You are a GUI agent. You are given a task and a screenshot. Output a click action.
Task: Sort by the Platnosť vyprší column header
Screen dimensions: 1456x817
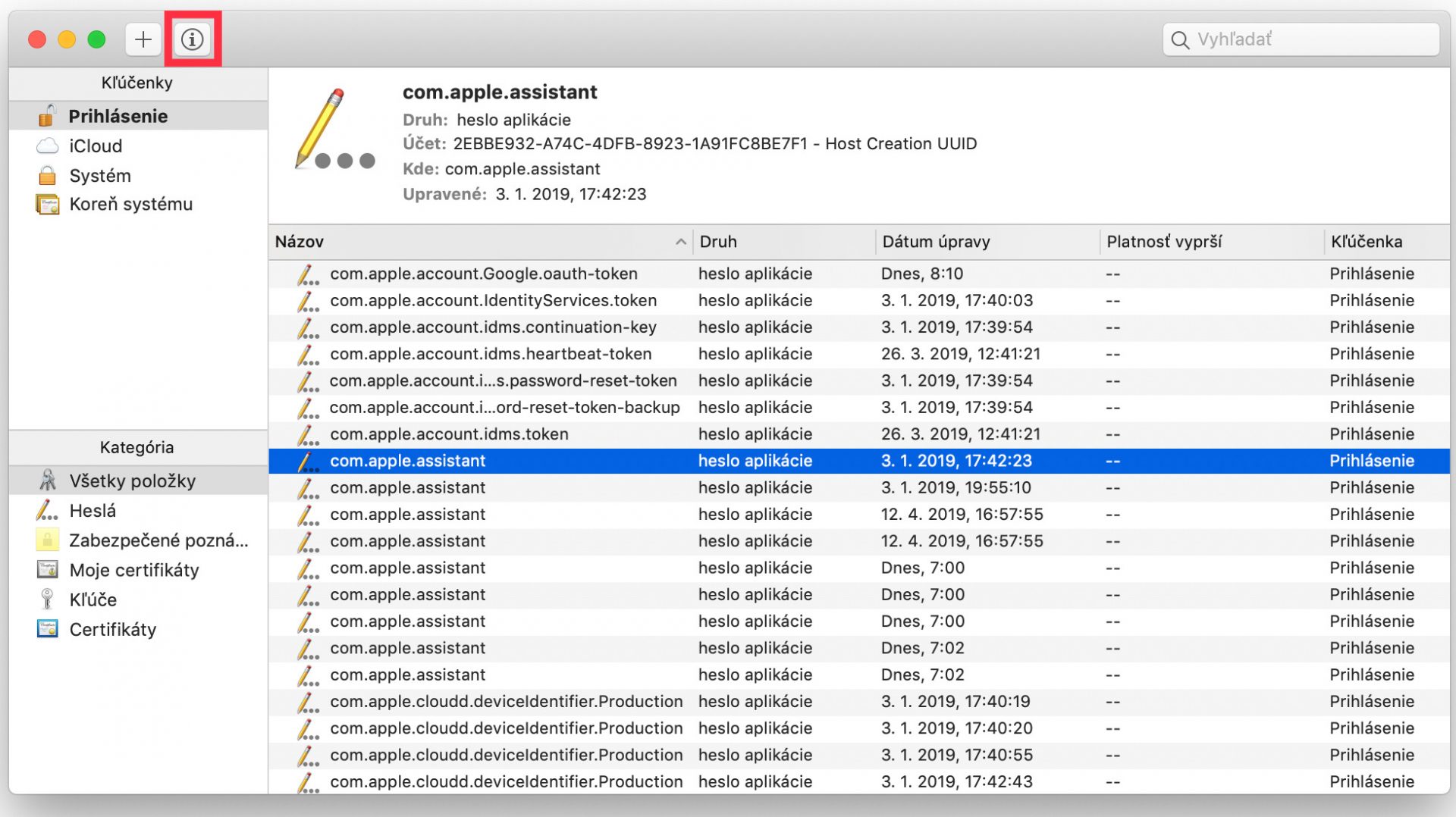[1212, 242]
